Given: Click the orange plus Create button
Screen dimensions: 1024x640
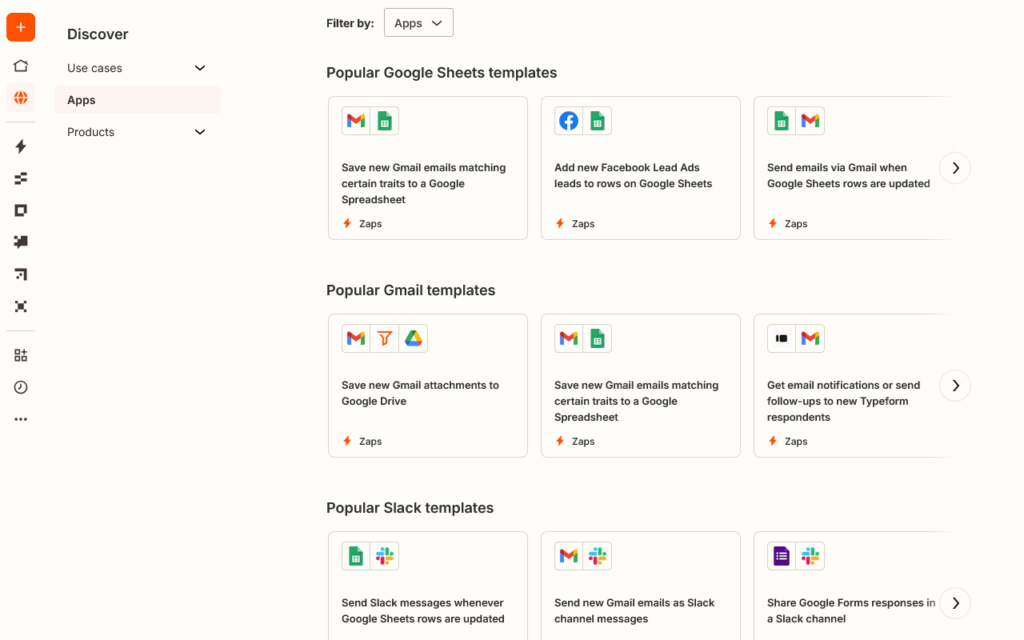Looking at the screenshot, I should (x=21, y=27).
